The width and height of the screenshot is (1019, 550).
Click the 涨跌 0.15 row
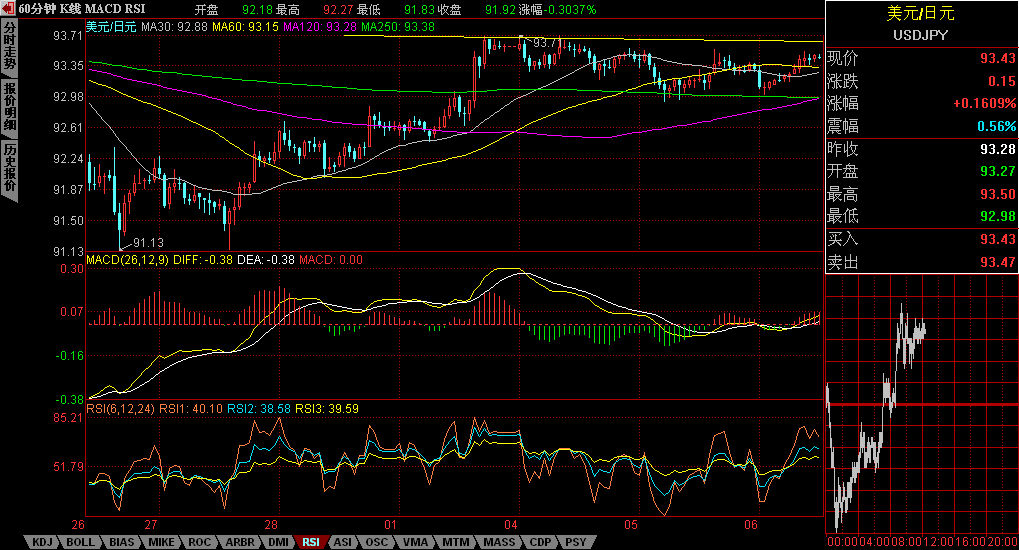(921, 81)
